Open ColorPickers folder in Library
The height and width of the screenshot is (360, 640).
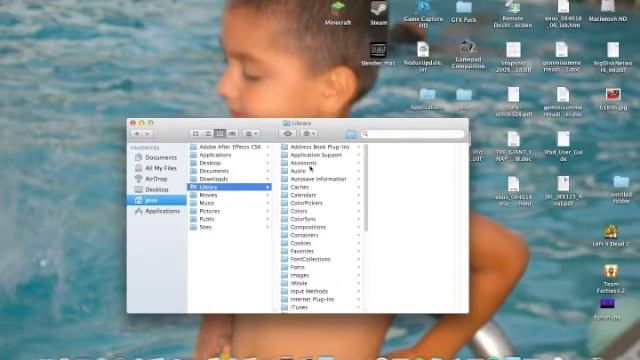(321, 203)
